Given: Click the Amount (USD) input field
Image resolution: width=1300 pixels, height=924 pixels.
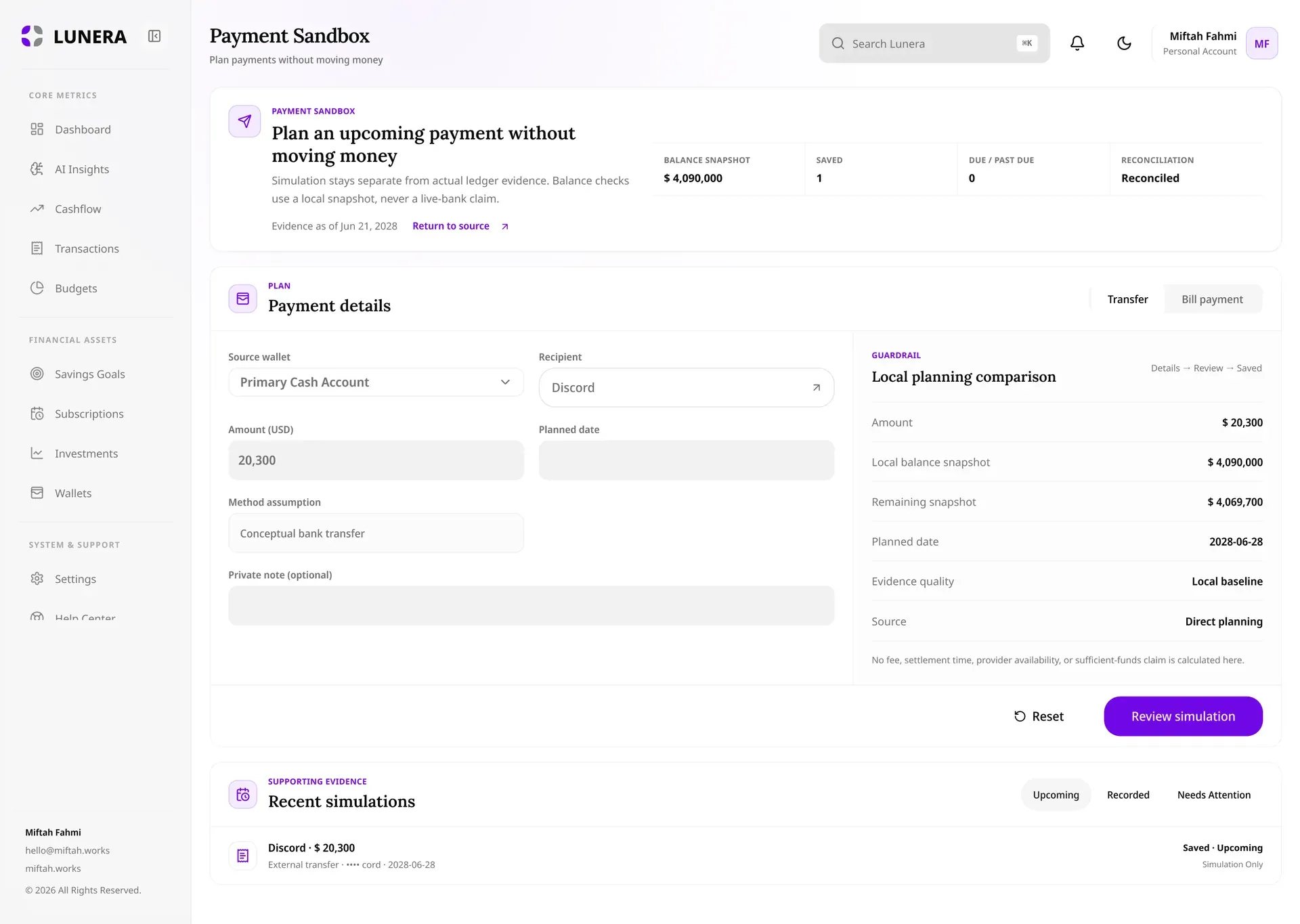Looking at the screenshot, I should click(x=376, y=460).
